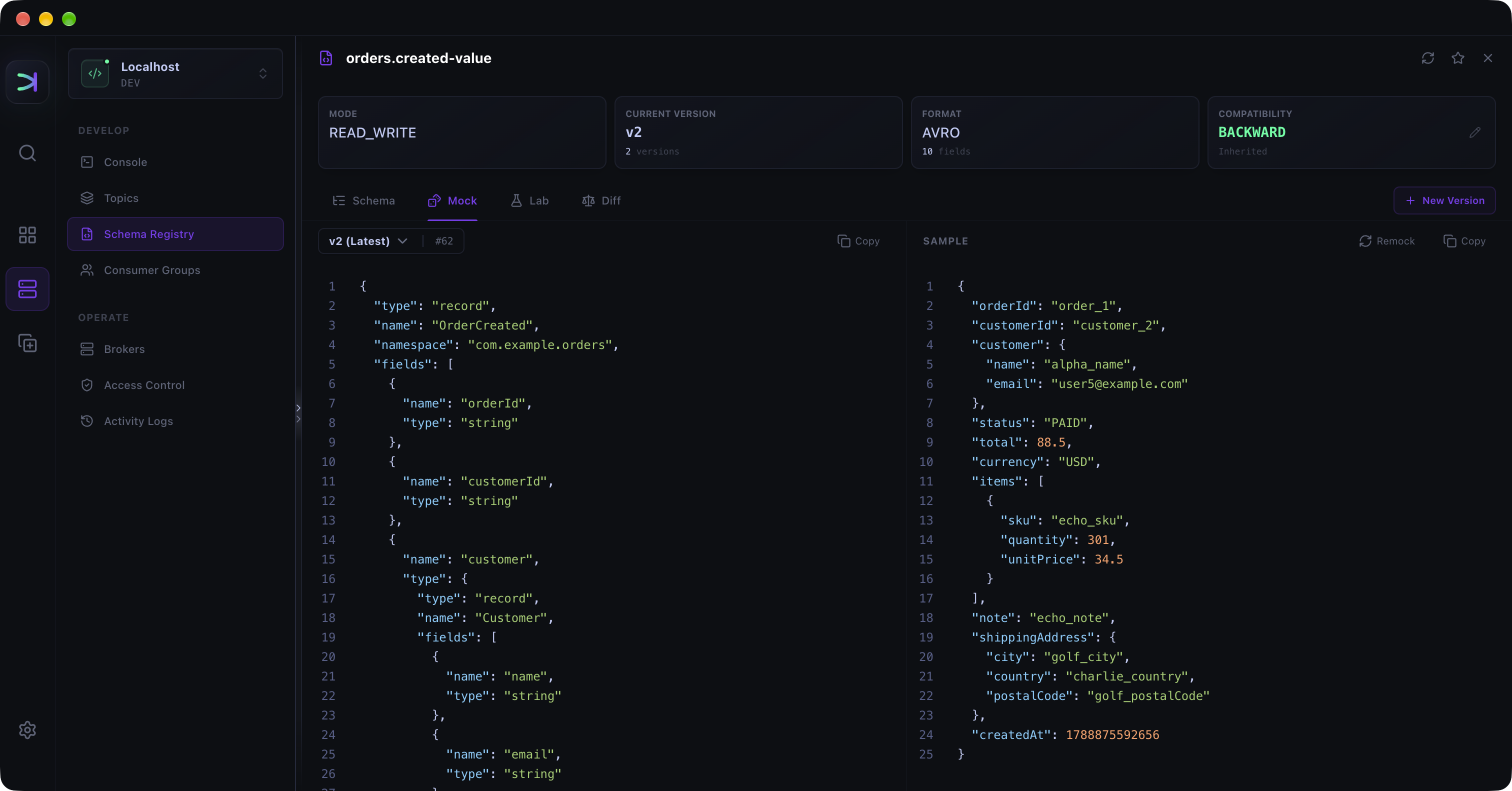Click the "user5@example.com" value in sample
The width and height of the screenshot is (1512, 791).
pyautogui.click(x=1119, y=384)
